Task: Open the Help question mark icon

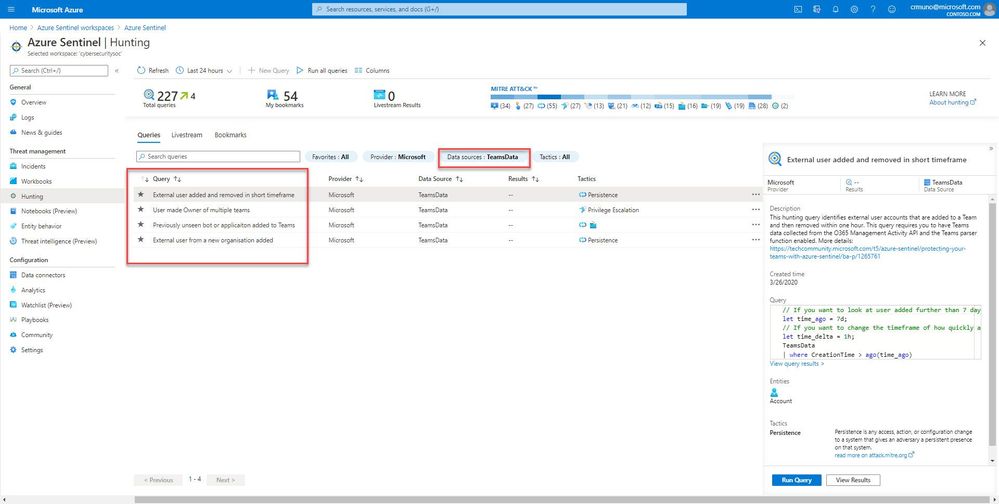Action: pyautogui.click(x=873, y=10)
